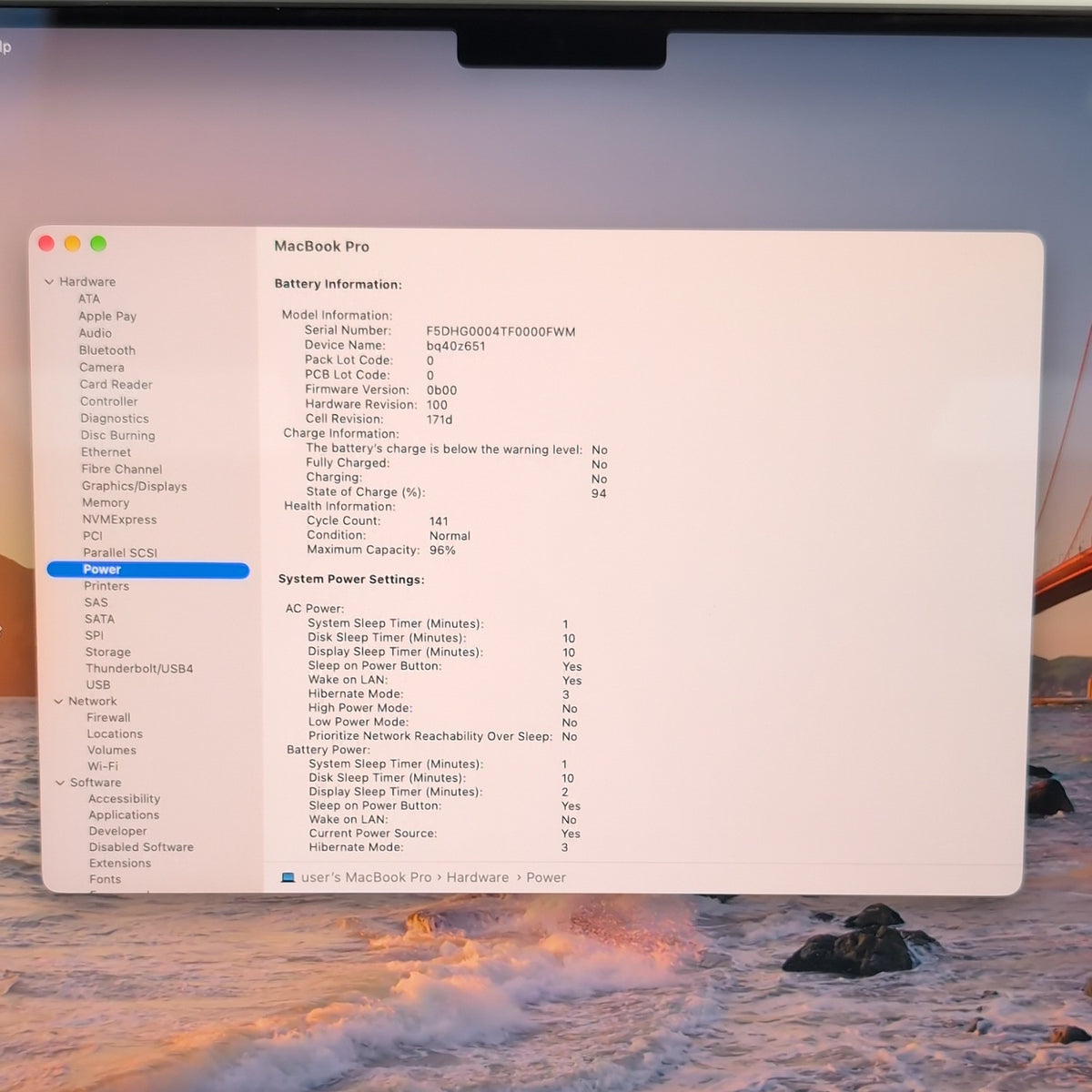
Task: Select Card Reader in the sidebar
Action: point(116,385)
